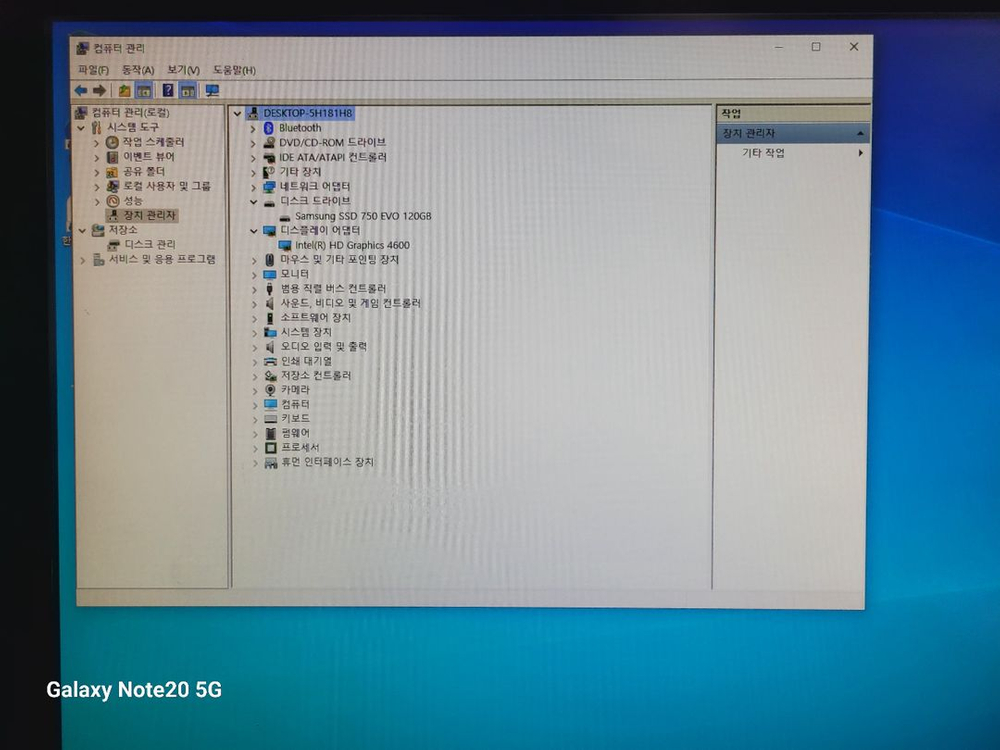Collapse the 디스크 드라이브 node
The width and height of the screenshot is (1000, 750).
tap(253, 200)
